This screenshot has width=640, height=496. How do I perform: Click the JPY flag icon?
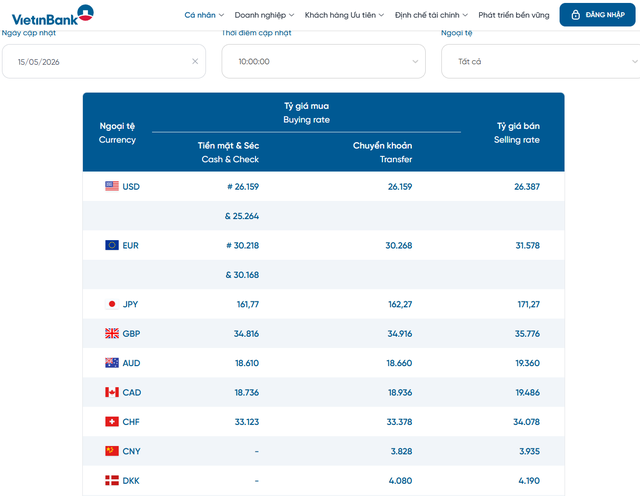point(112,304)
